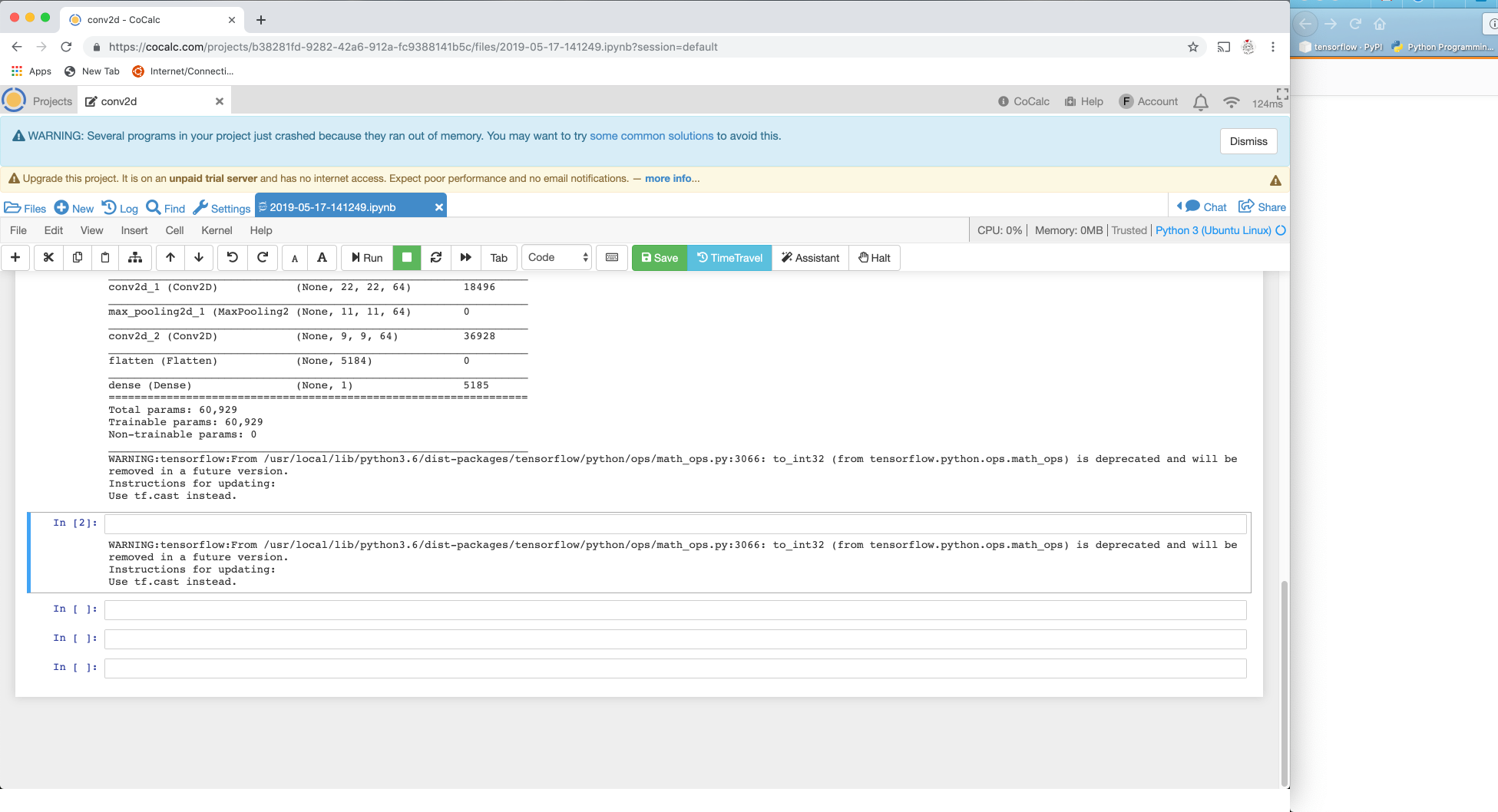Cut the selected cell
Screen dimensions: 1498x812
coord(48,257)
